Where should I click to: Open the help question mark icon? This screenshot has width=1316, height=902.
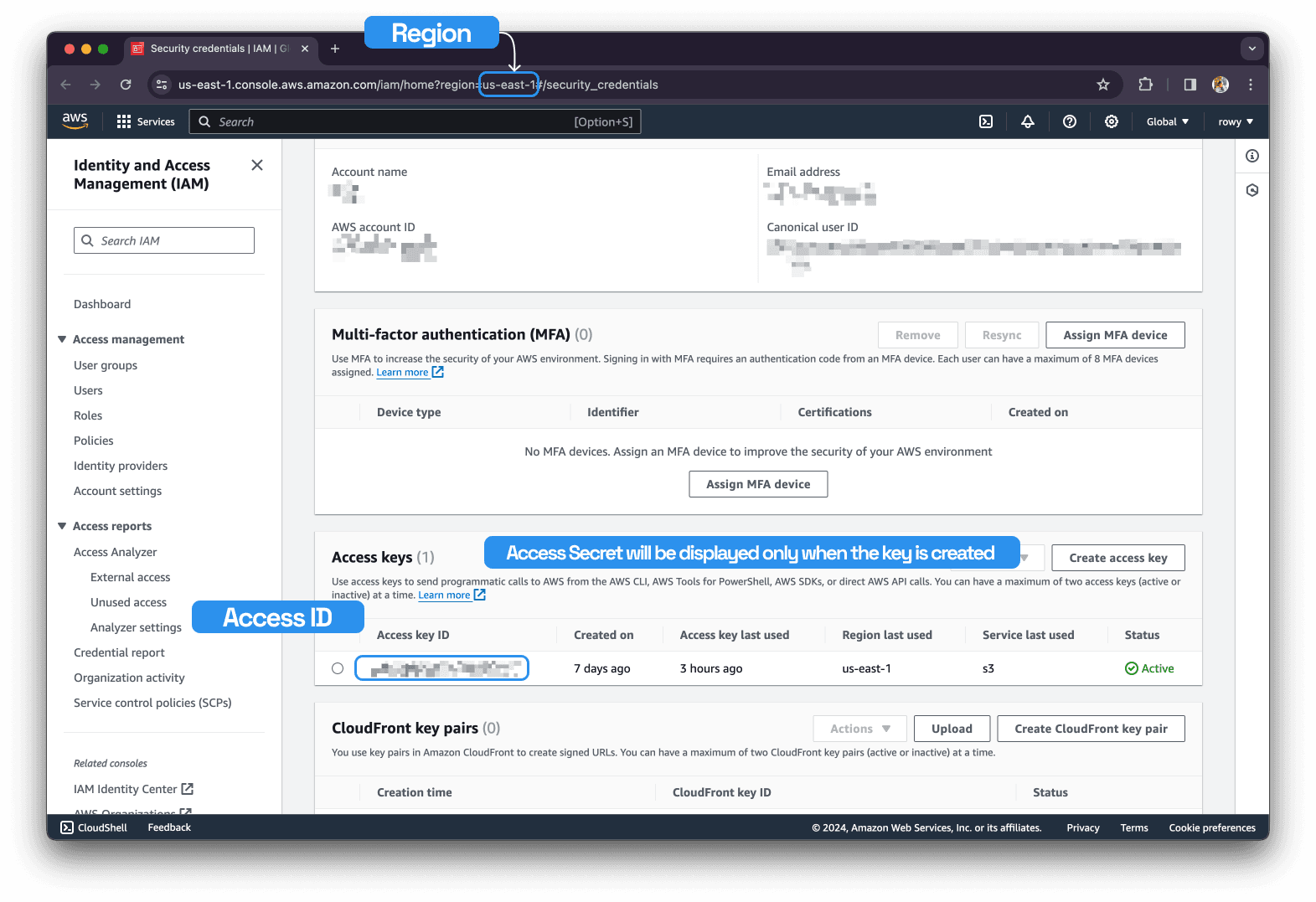(x=1070, y=121)
